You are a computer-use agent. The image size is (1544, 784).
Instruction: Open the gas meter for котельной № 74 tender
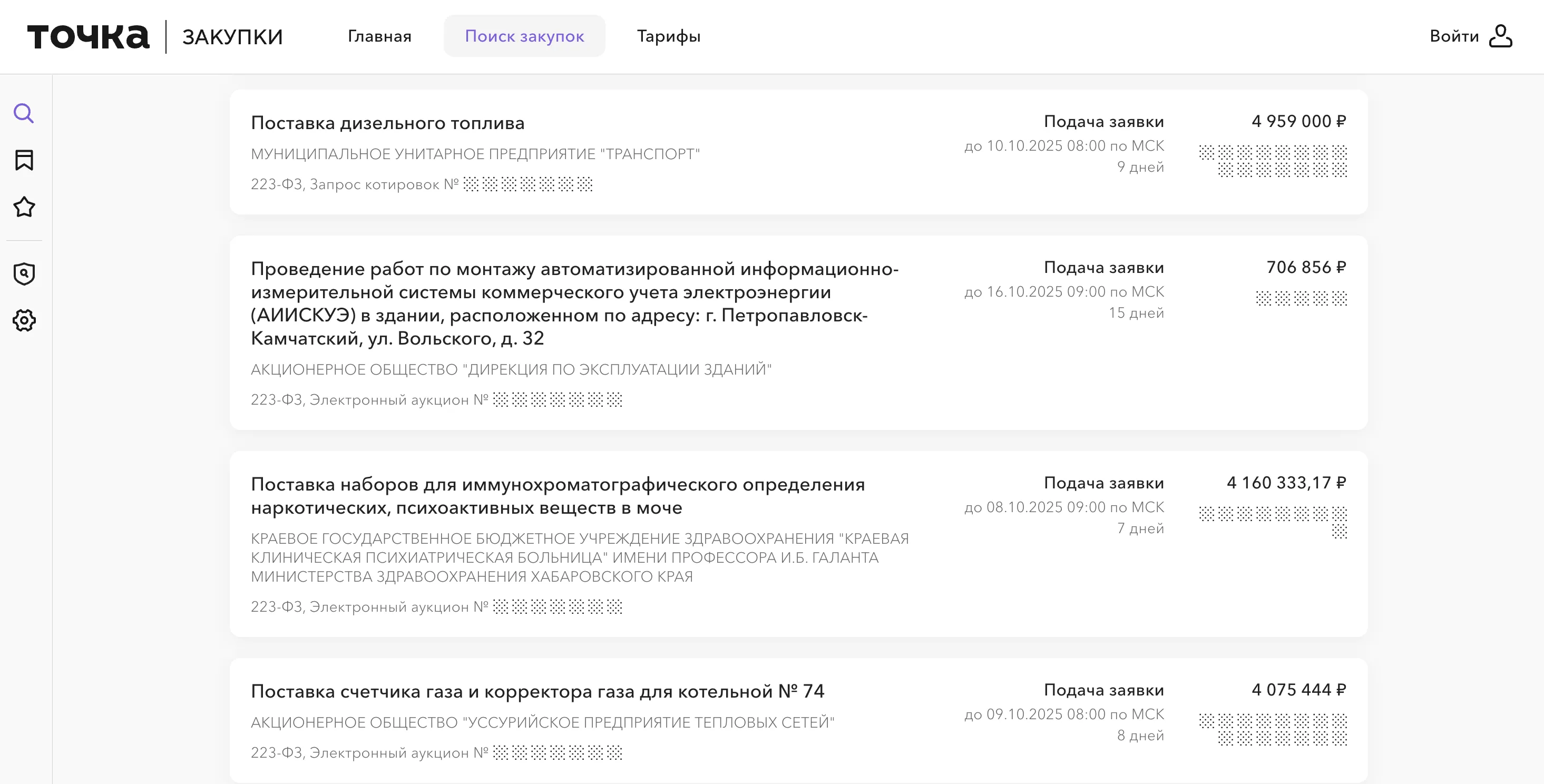[x=537, y=691]
